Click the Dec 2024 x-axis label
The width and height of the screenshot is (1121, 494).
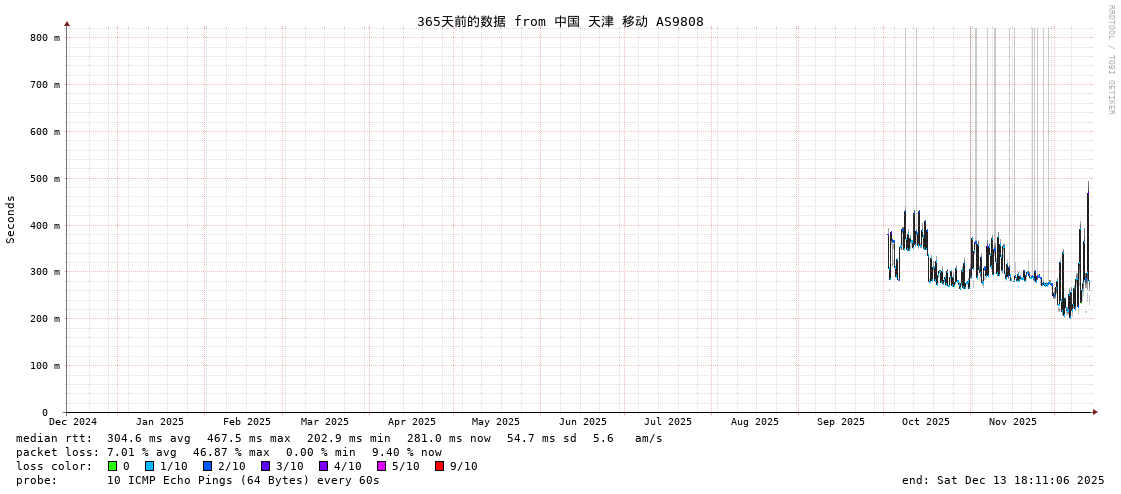(x=73, y=422)
